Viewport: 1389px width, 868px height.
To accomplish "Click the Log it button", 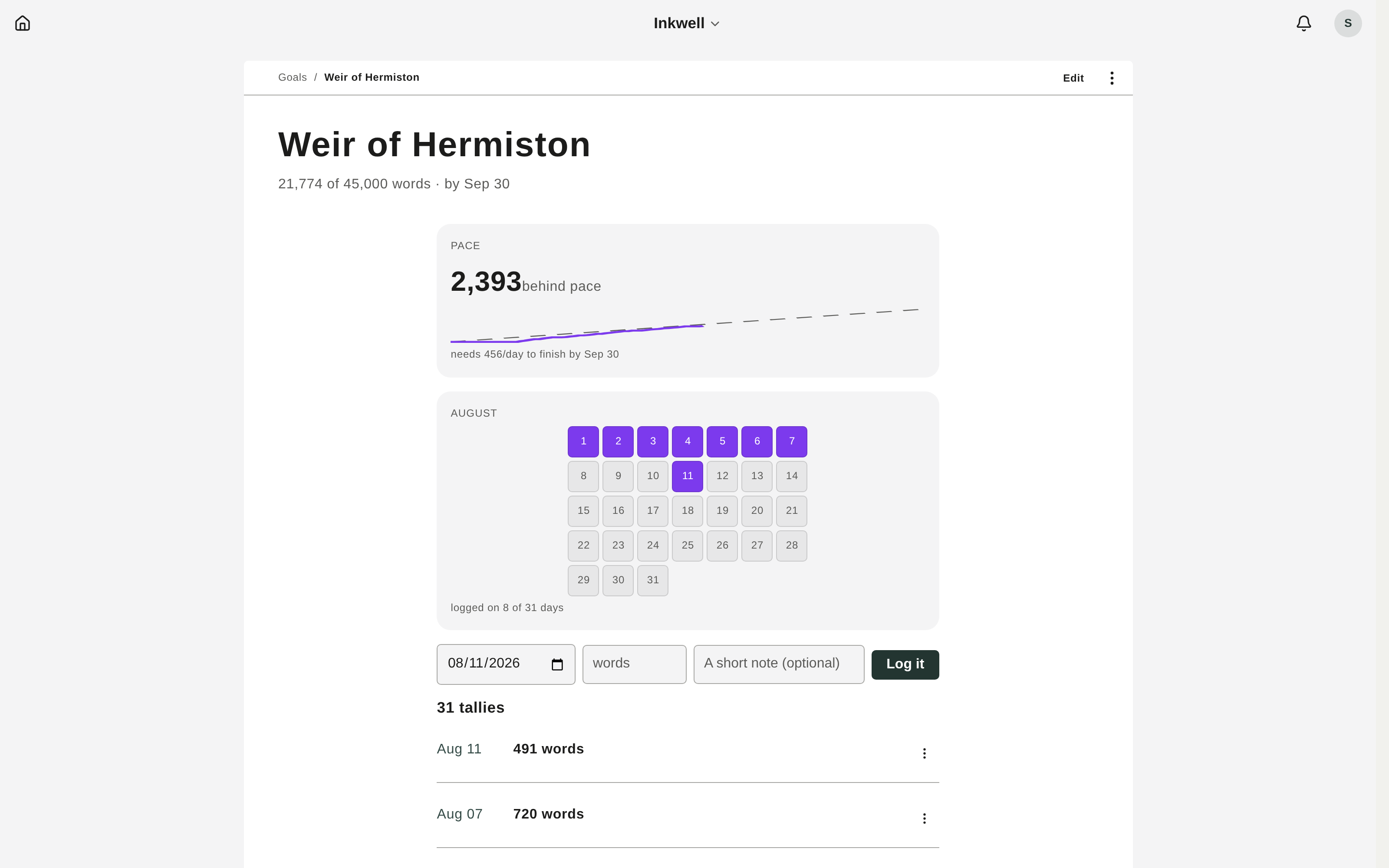I will point(905,664).
